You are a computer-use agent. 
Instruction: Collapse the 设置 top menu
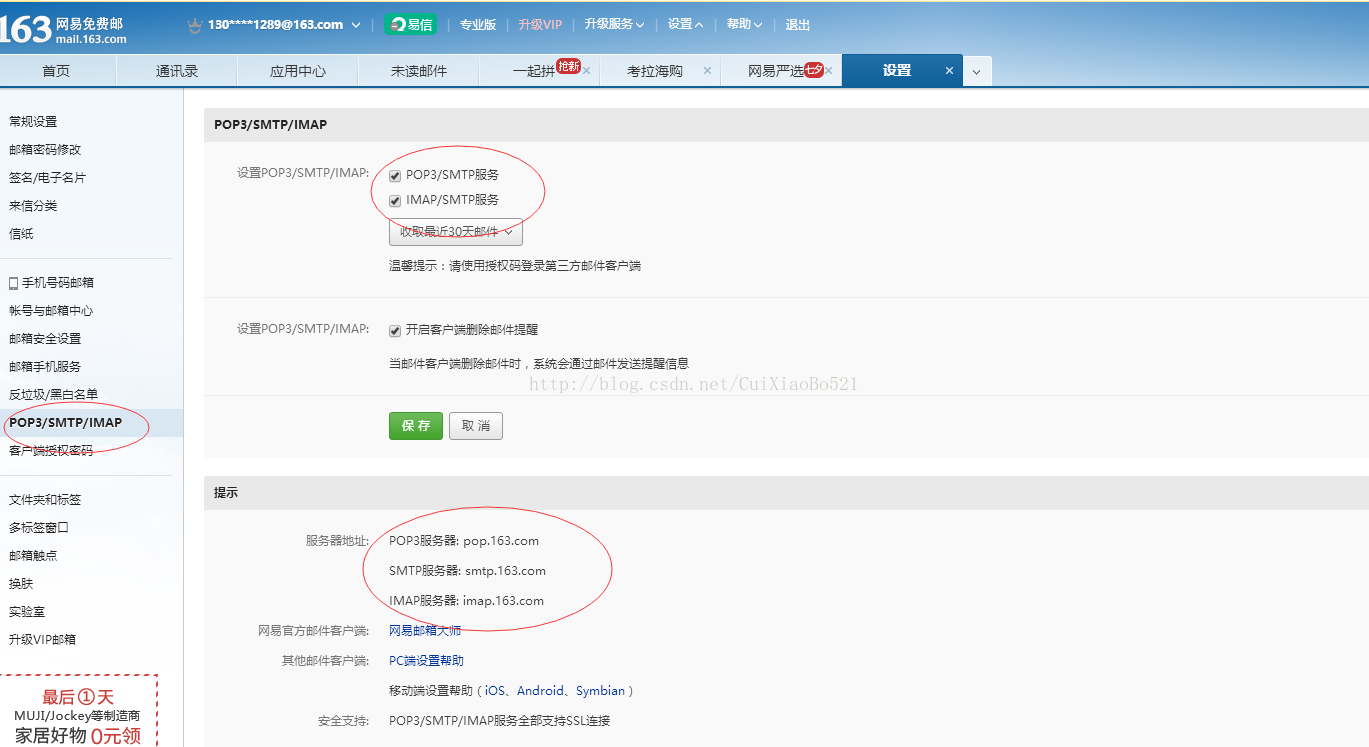tap(685, 24)
